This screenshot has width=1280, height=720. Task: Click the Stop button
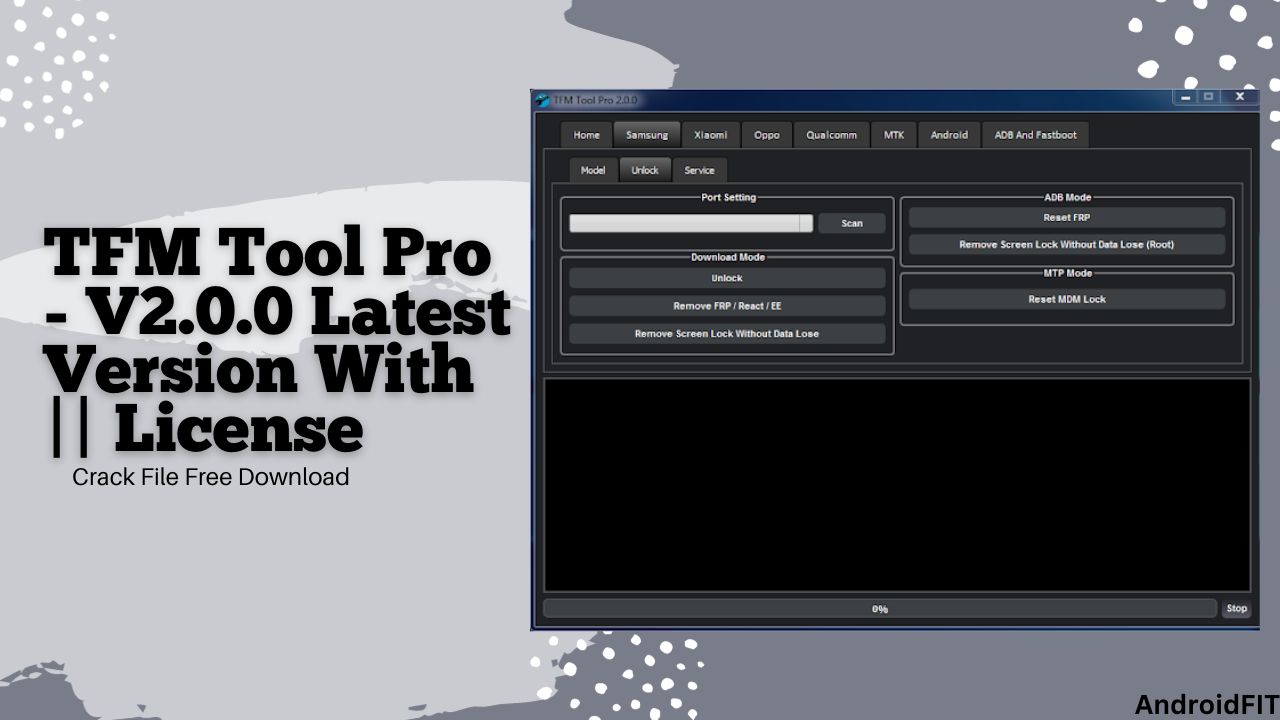point(1237,608)
